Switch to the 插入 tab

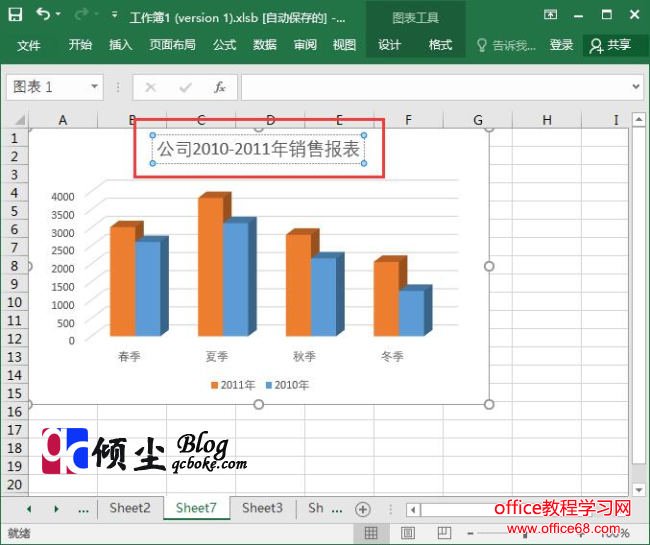120,44
